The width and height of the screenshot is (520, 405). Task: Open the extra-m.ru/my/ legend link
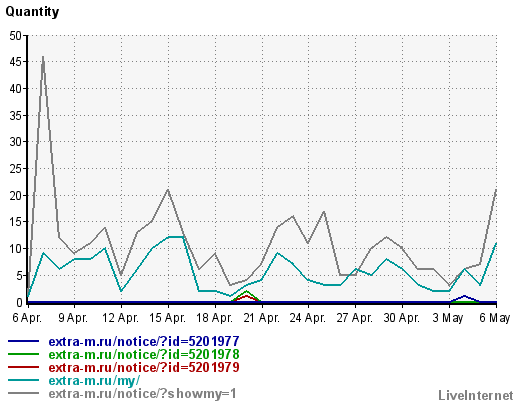click(94, 381)
